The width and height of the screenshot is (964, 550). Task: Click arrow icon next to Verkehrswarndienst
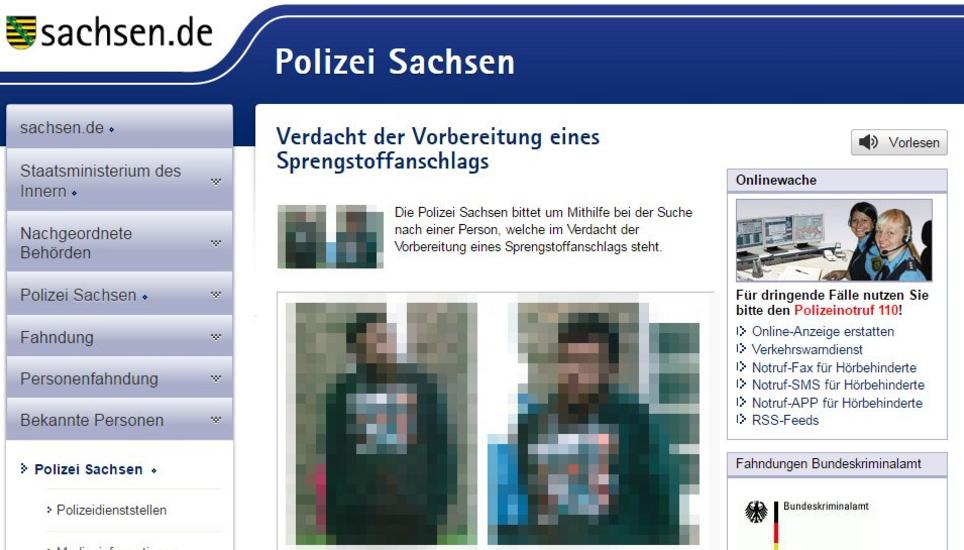pos(741,349)
